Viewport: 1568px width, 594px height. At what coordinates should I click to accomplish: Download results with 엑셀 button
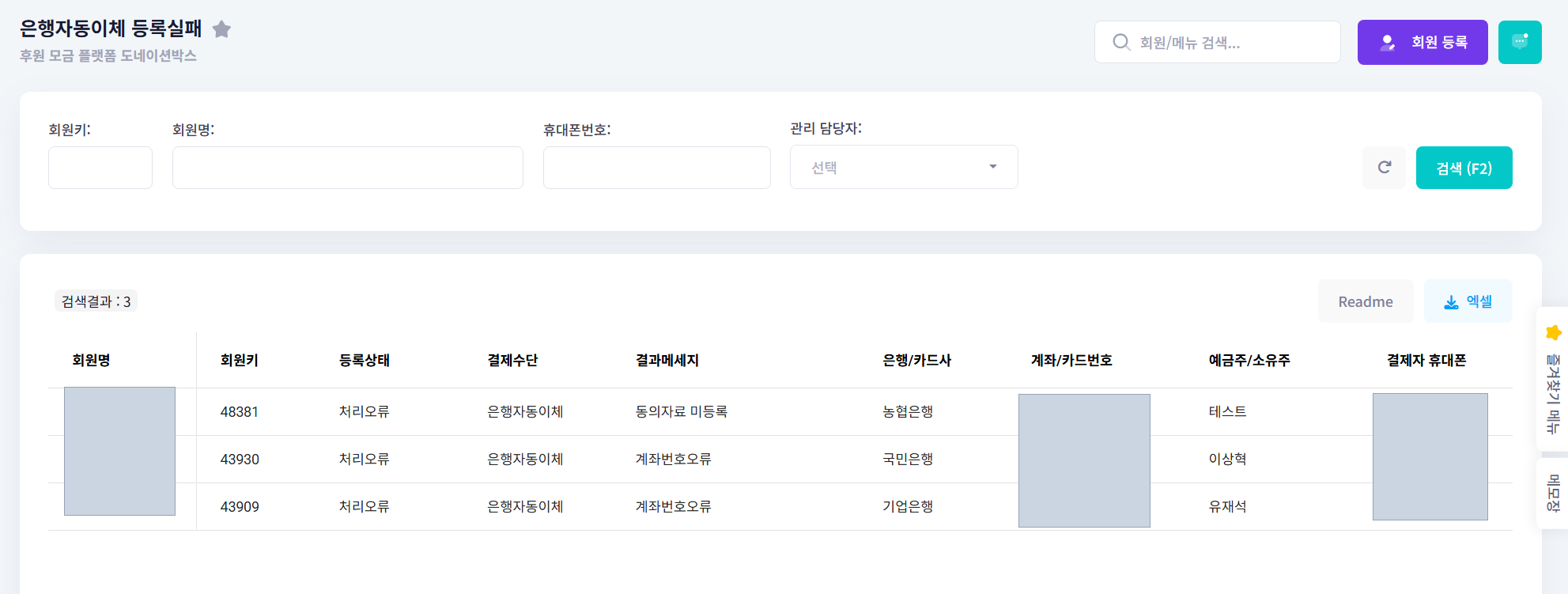(x=1468, y=301)
